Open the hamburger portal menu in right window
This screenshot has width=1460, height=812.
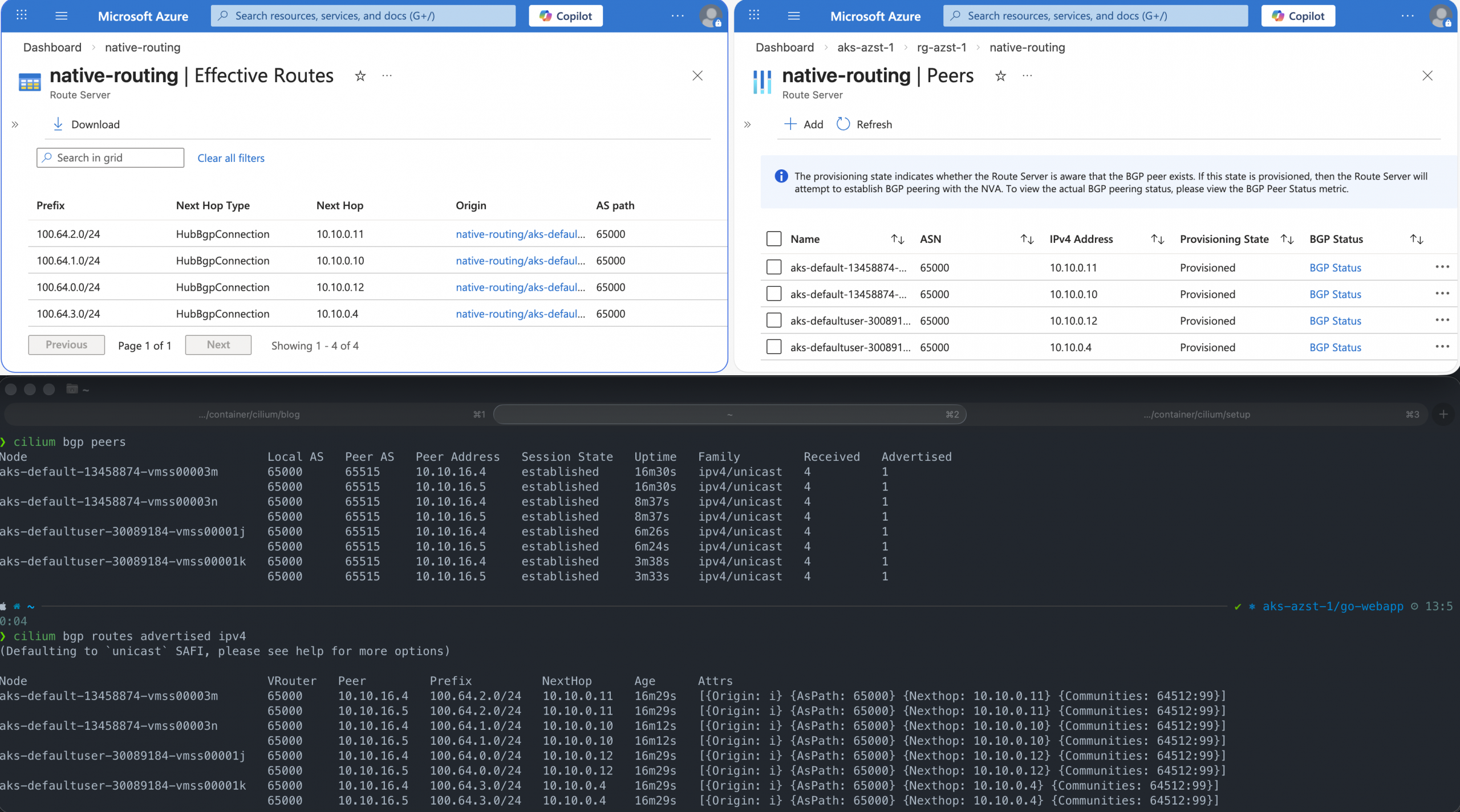coord(793,15)
